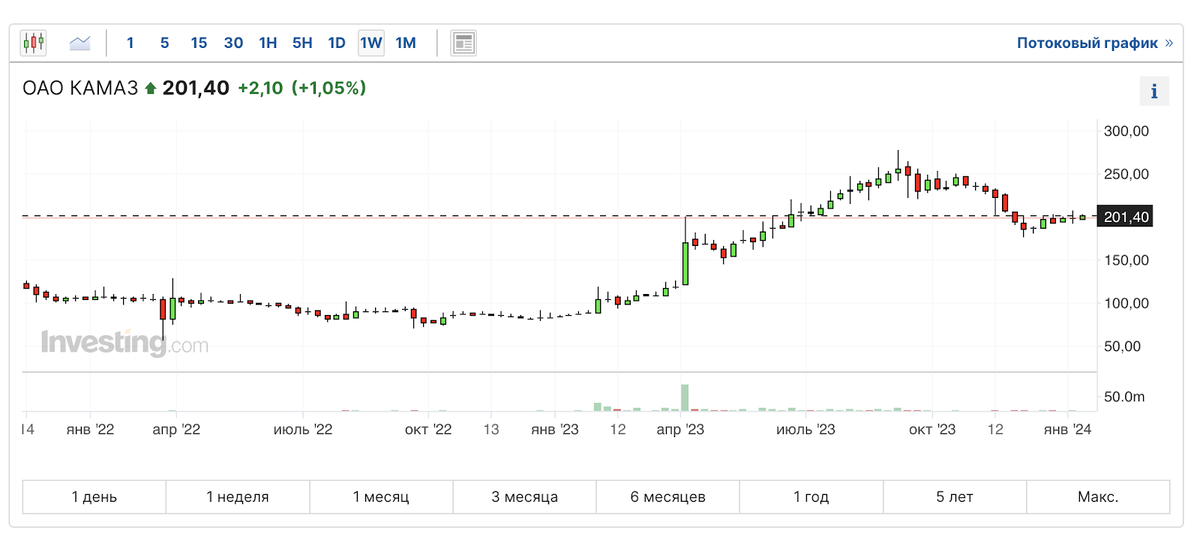Open the news overlay icon in toolbar
1200x540 pixels.
click(463, 42)
